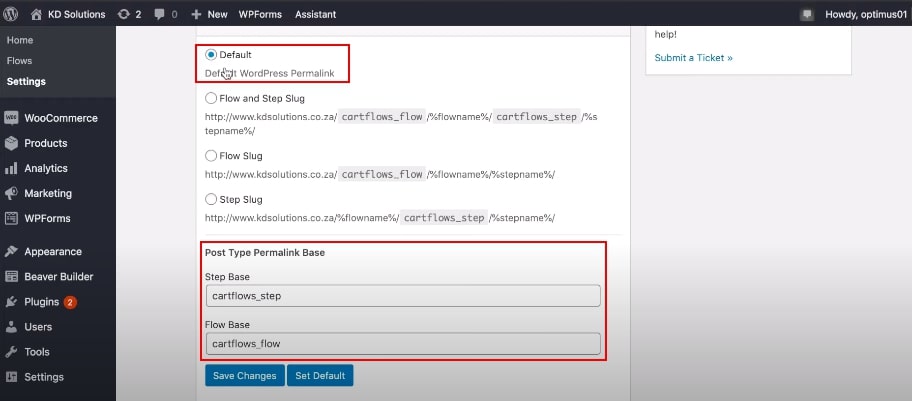This screenshot has width=912, height=401.
Task: Click Assistant in the admin bar
Action: tap(315, 14)
